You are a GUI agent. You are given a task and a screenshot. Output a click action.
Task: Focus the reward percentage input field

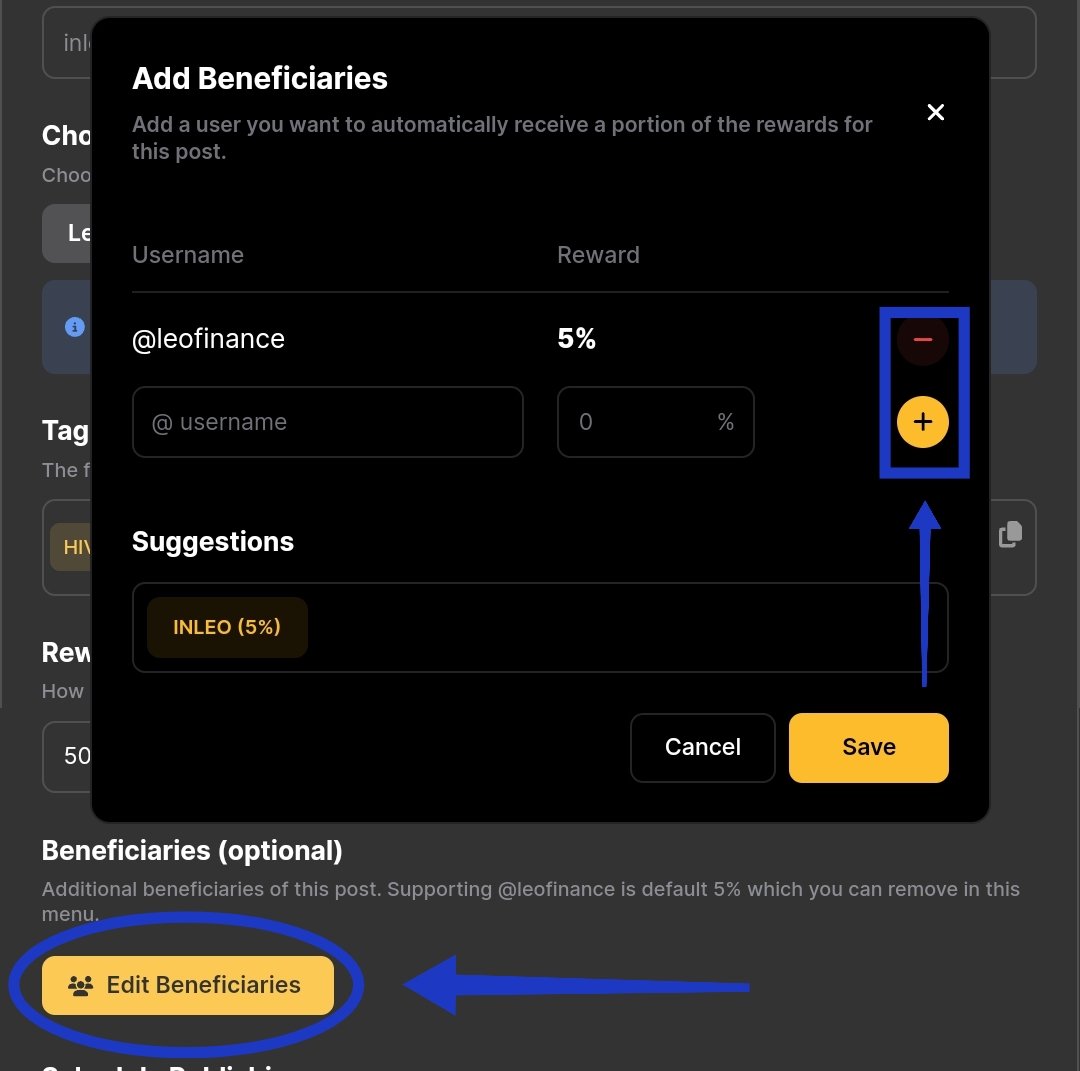coord(655,422)
